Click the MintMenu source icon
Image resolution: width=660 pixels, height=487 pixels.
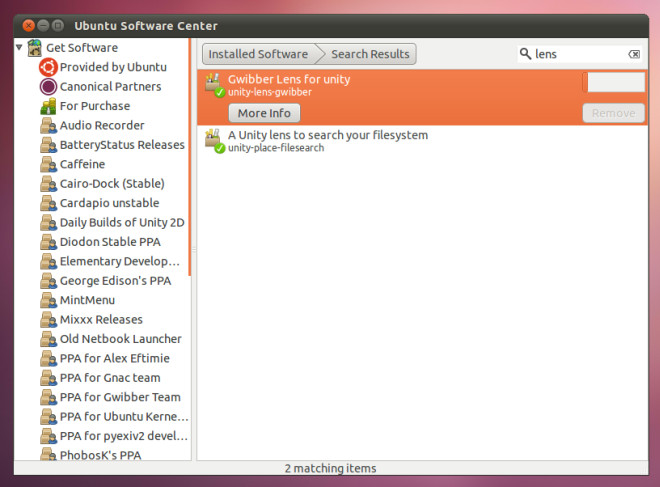point(48,300)
